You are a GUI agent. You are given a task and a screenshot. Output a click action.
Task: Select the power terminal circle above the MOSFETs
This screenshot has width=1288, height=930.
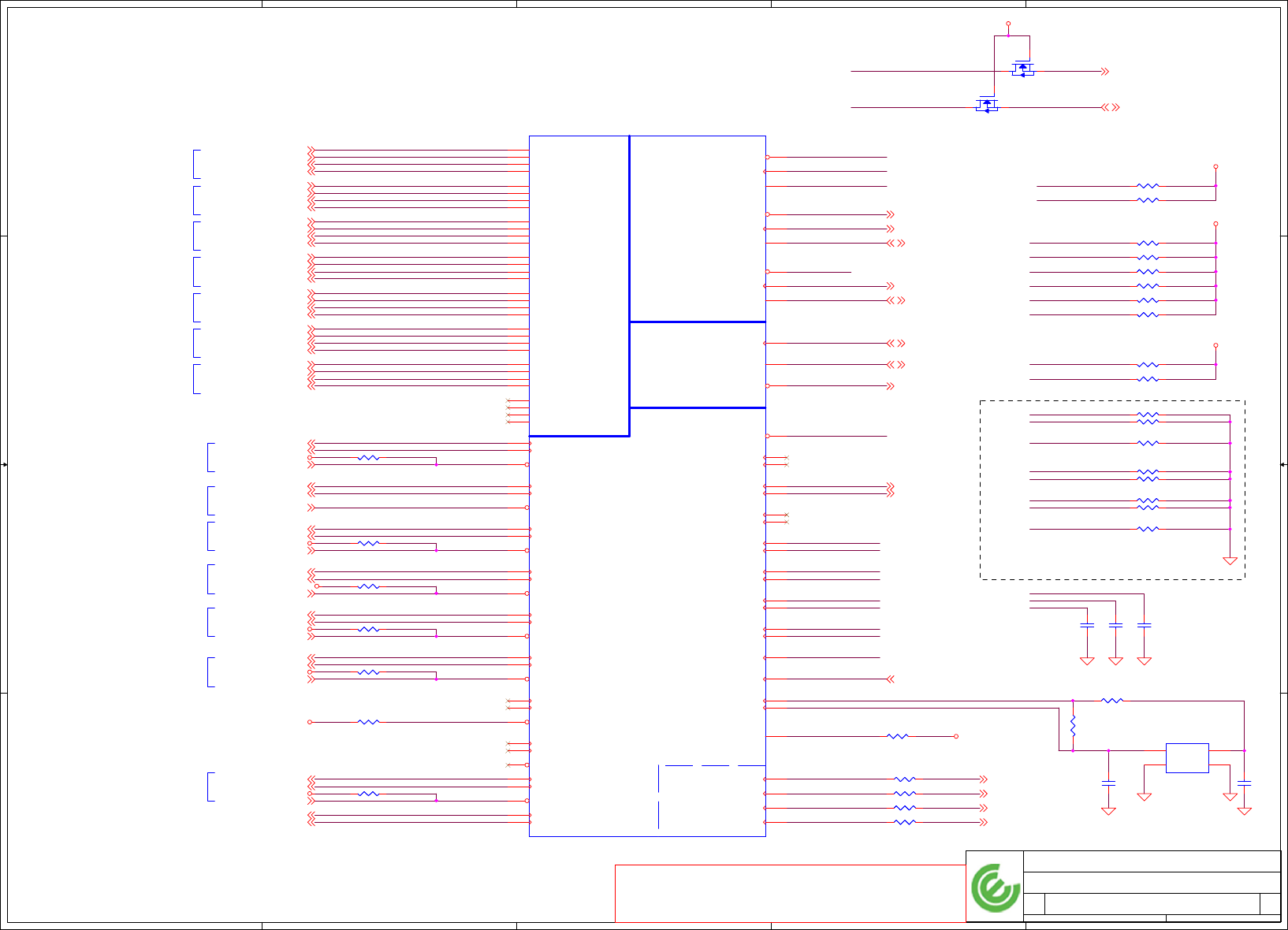click(x=1008, y=24)
